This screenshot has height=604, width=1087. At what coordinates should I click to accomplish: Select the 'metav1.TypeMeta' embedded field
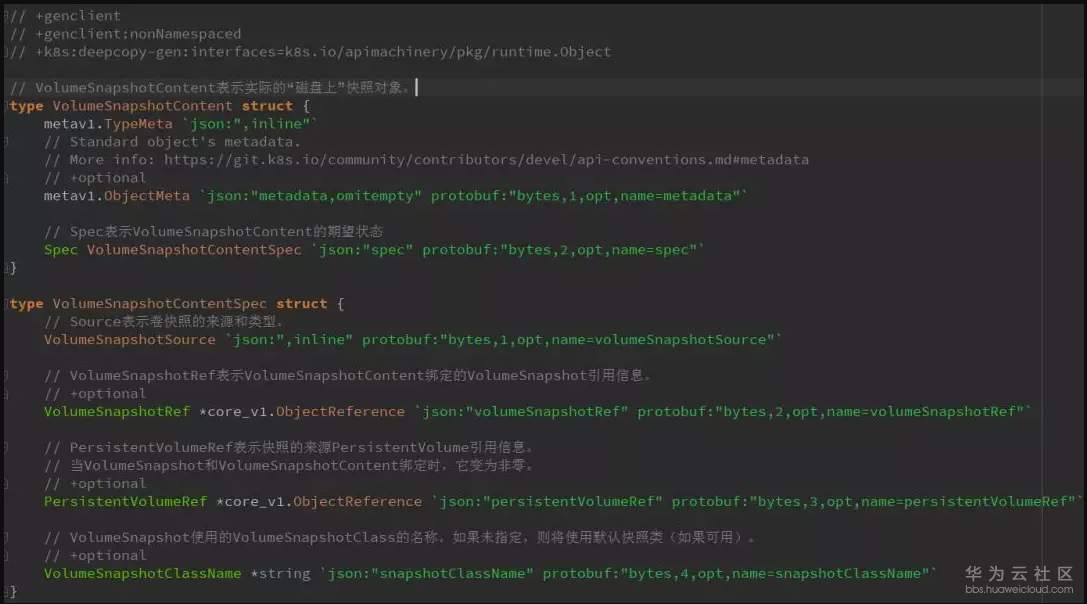[x=108, y=123]
